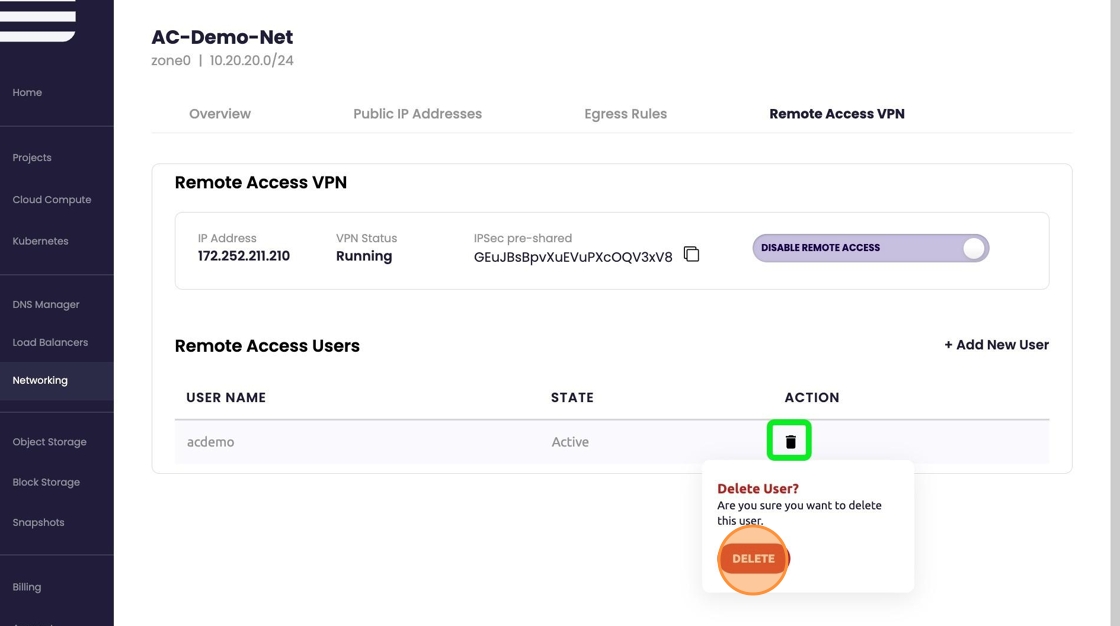
Task: Click the logo in the sidebar
Action: click(x=38, y=20)
